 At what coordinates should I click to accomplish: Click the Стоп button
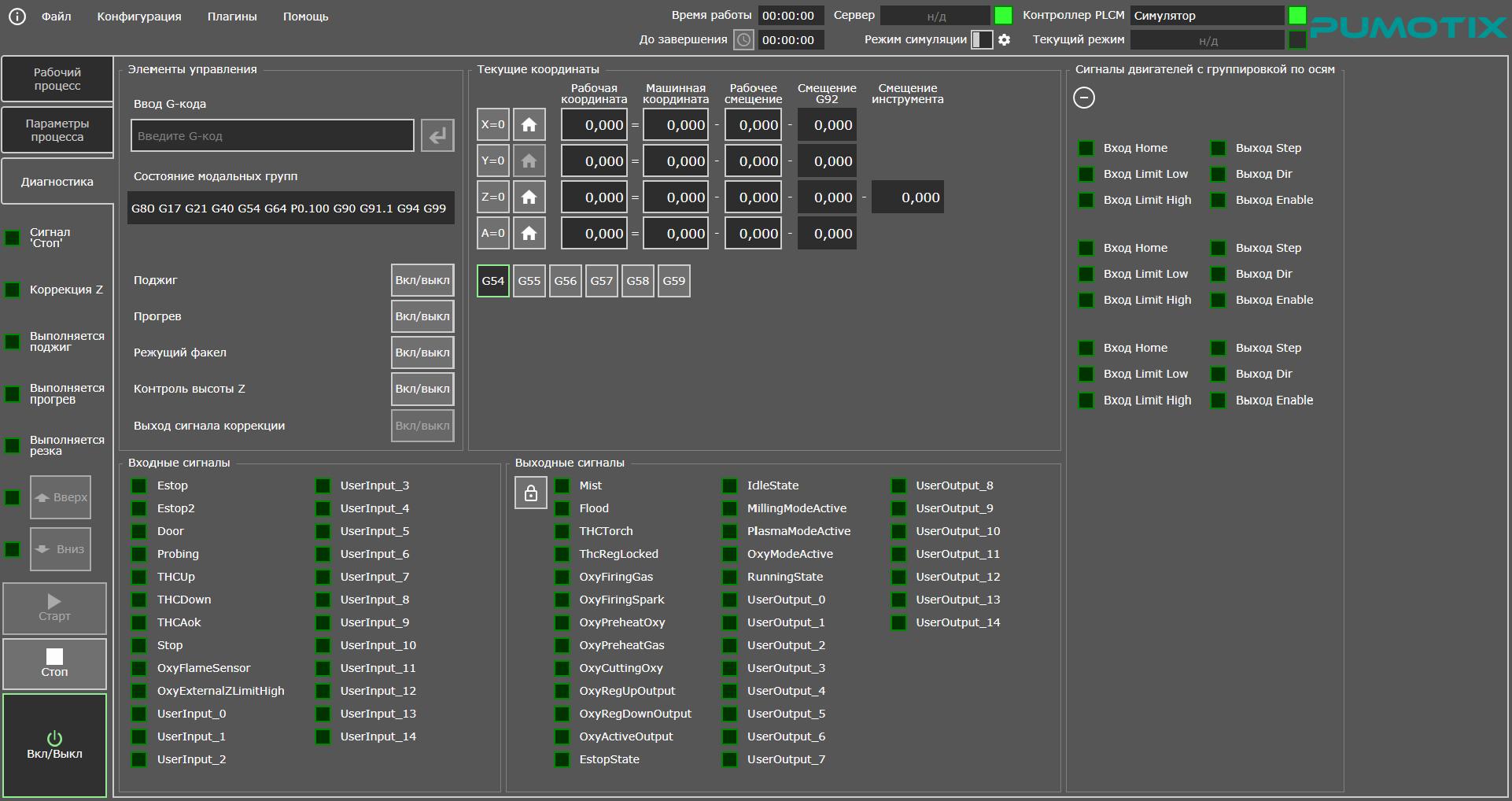55,664
